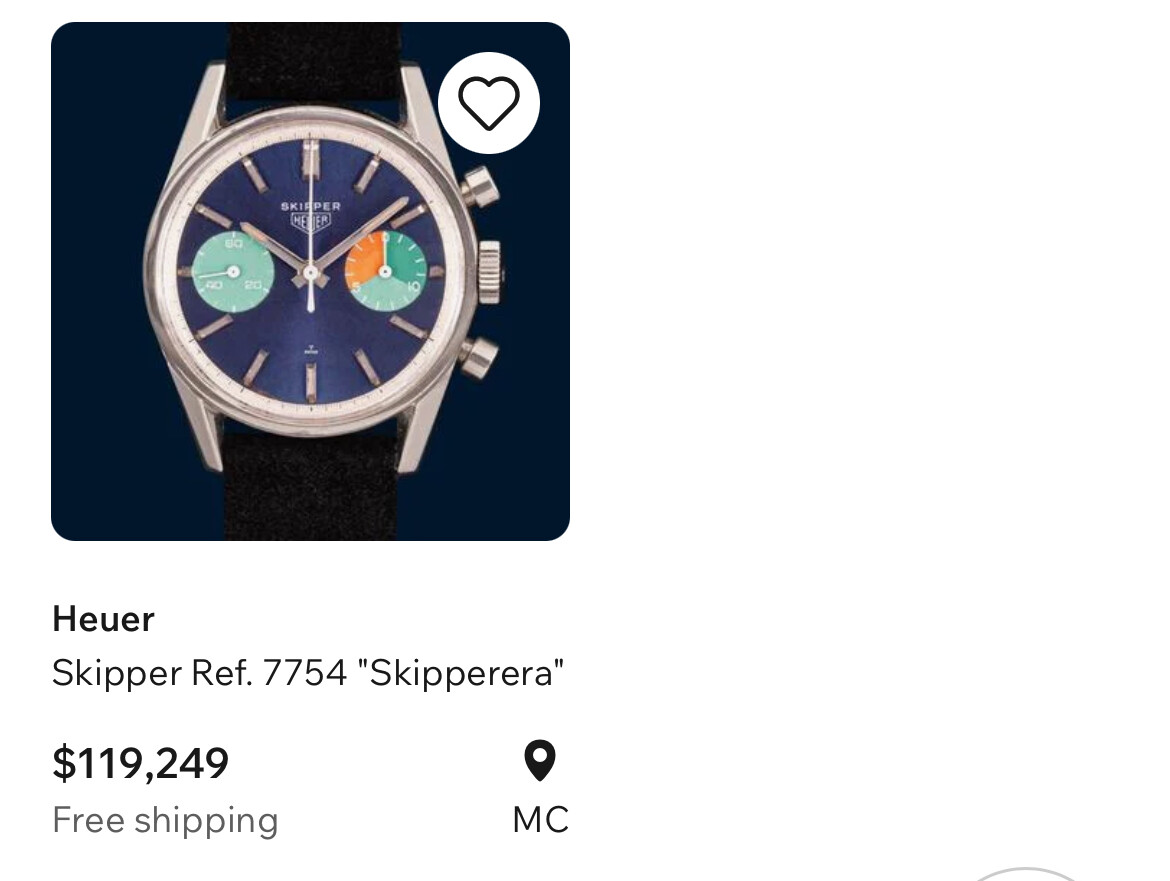1170x881 pixels.
Task: Click the black strap above the watch case
Action: pos(309,58)
